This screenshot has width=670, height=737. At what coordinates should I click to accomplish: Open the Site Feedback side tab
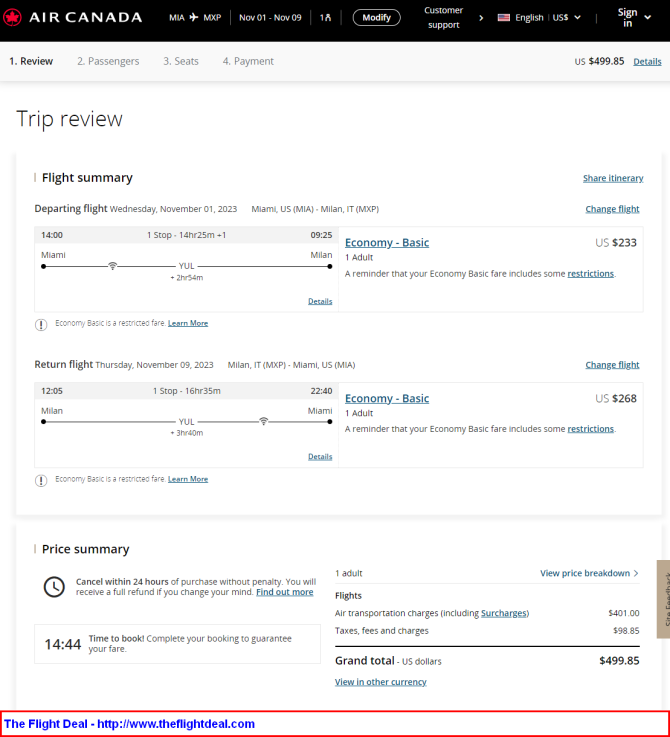point(663,599)
